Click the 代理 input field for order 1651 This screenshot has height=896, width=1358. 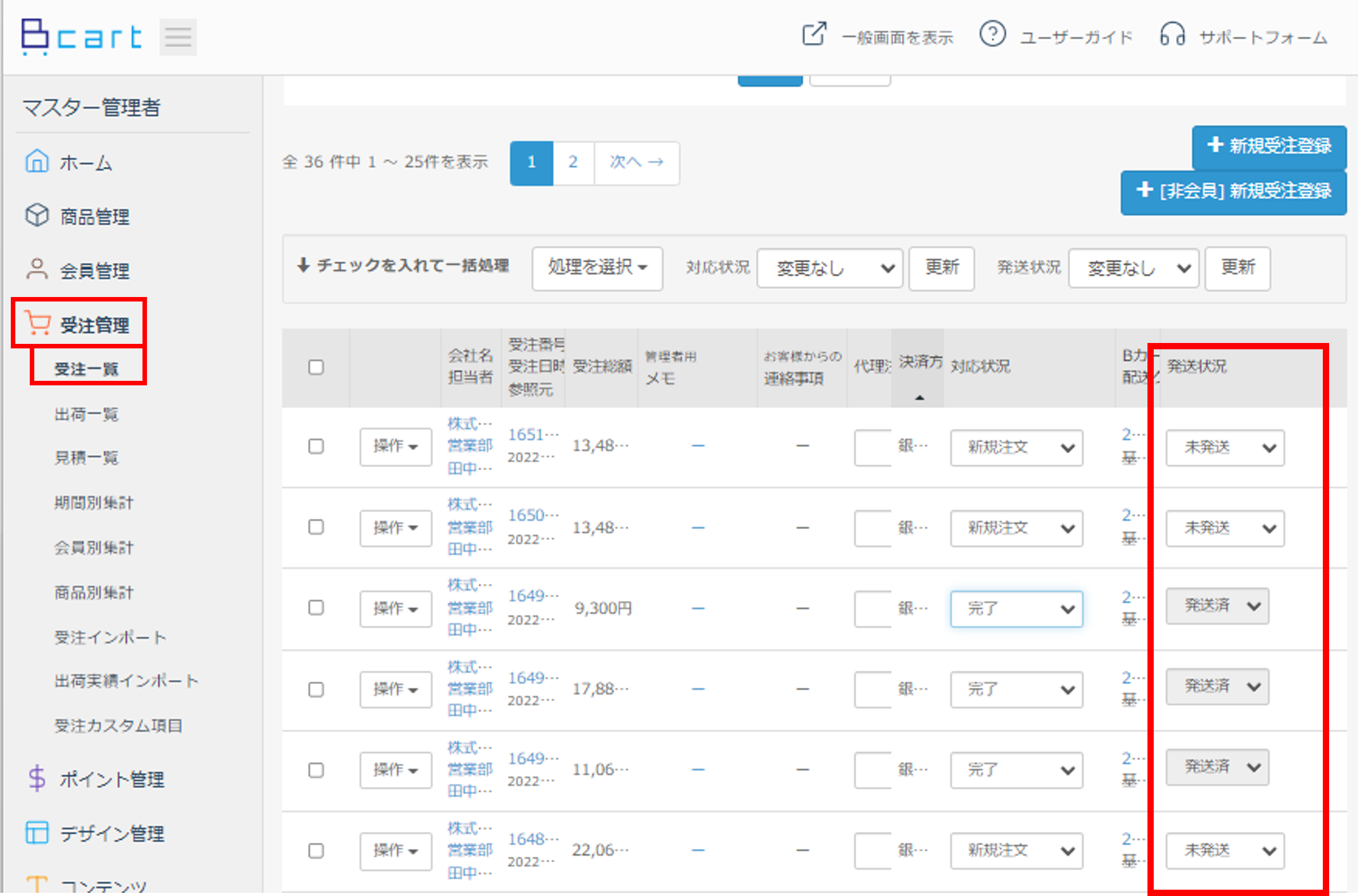tap(873, 448)
